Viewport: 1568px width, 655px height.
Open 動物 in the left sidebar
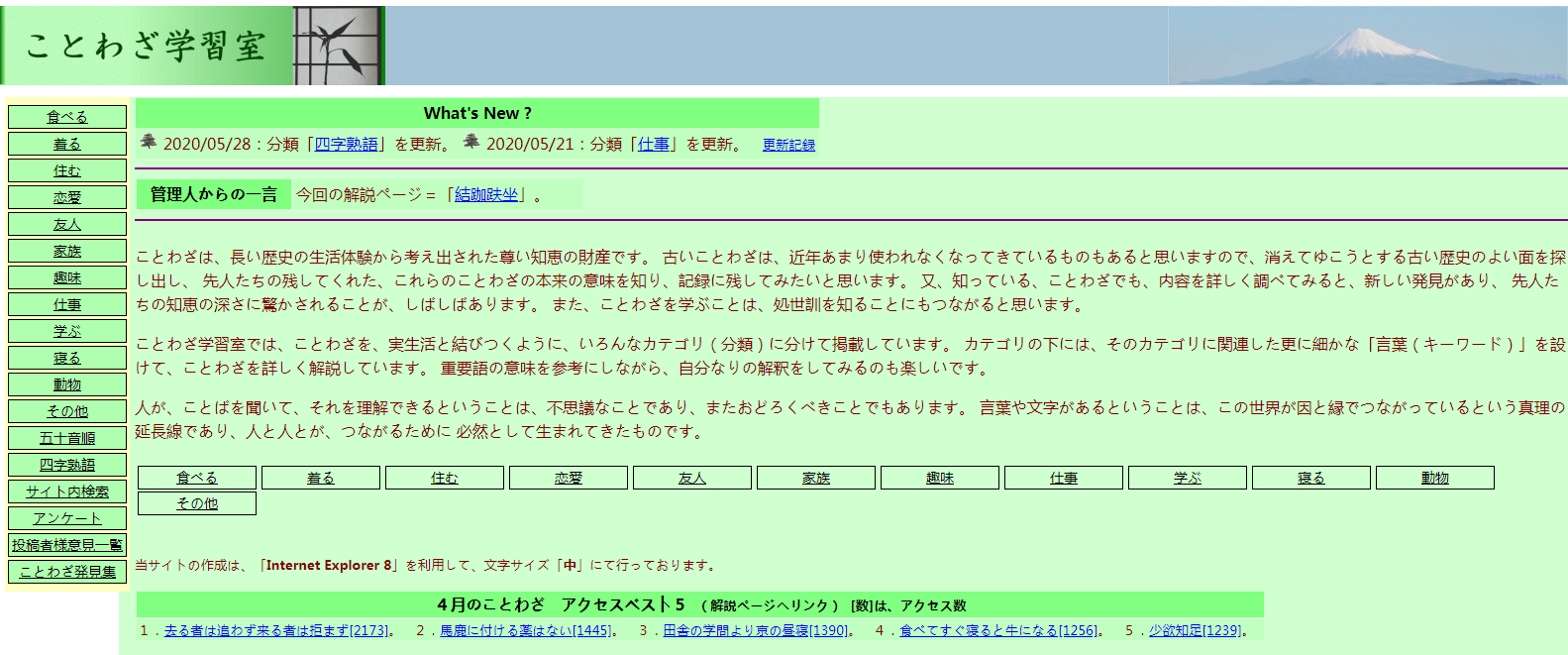67,384
